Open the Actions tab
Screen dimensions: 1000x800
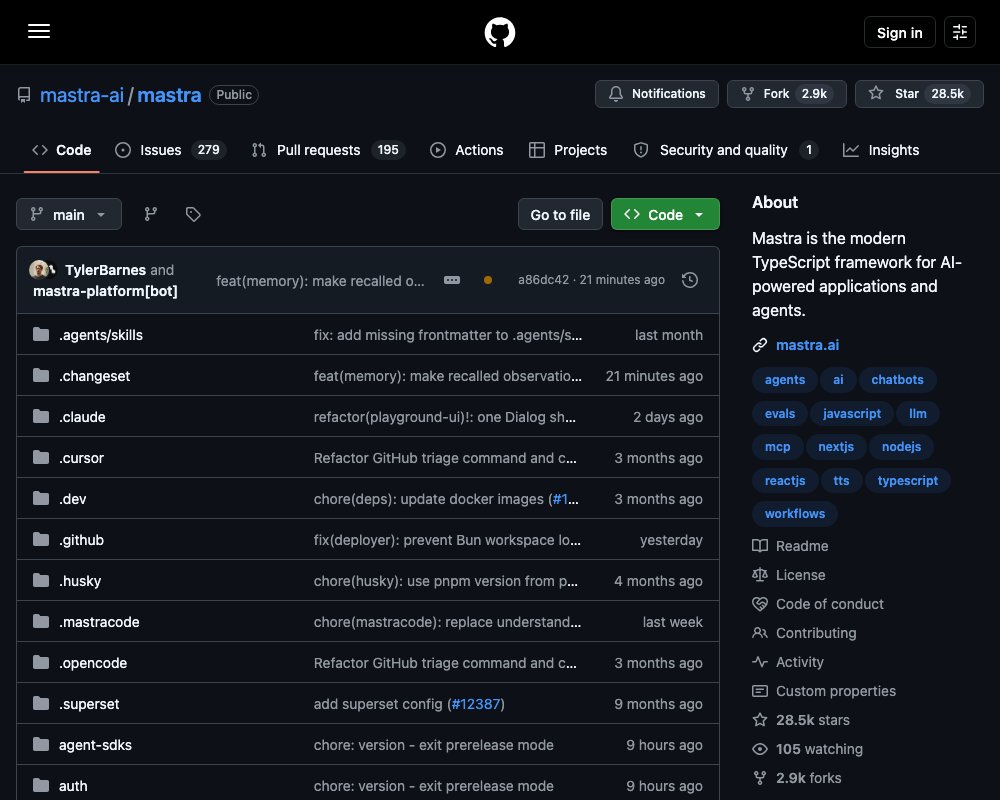[x=467, y=150]
